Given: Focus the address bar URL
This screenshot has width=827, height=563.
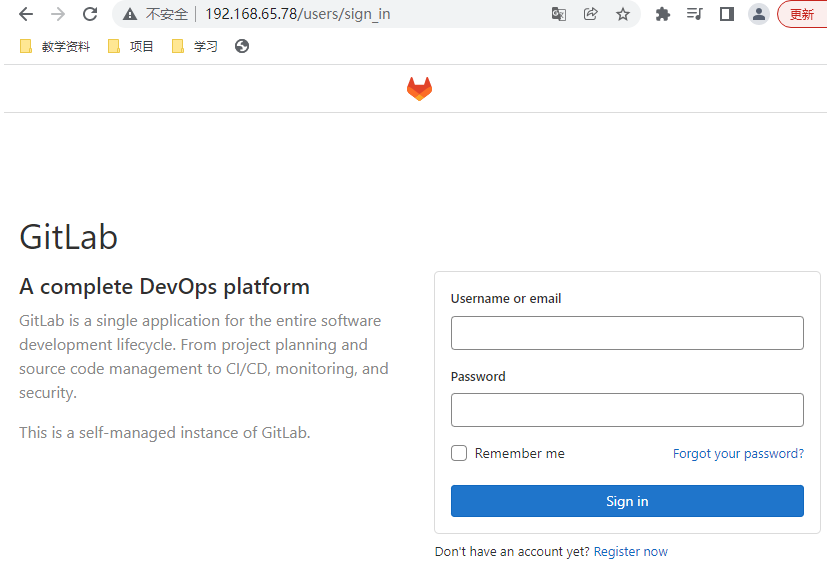Looking at the screenshot, I should click(297, 14).
